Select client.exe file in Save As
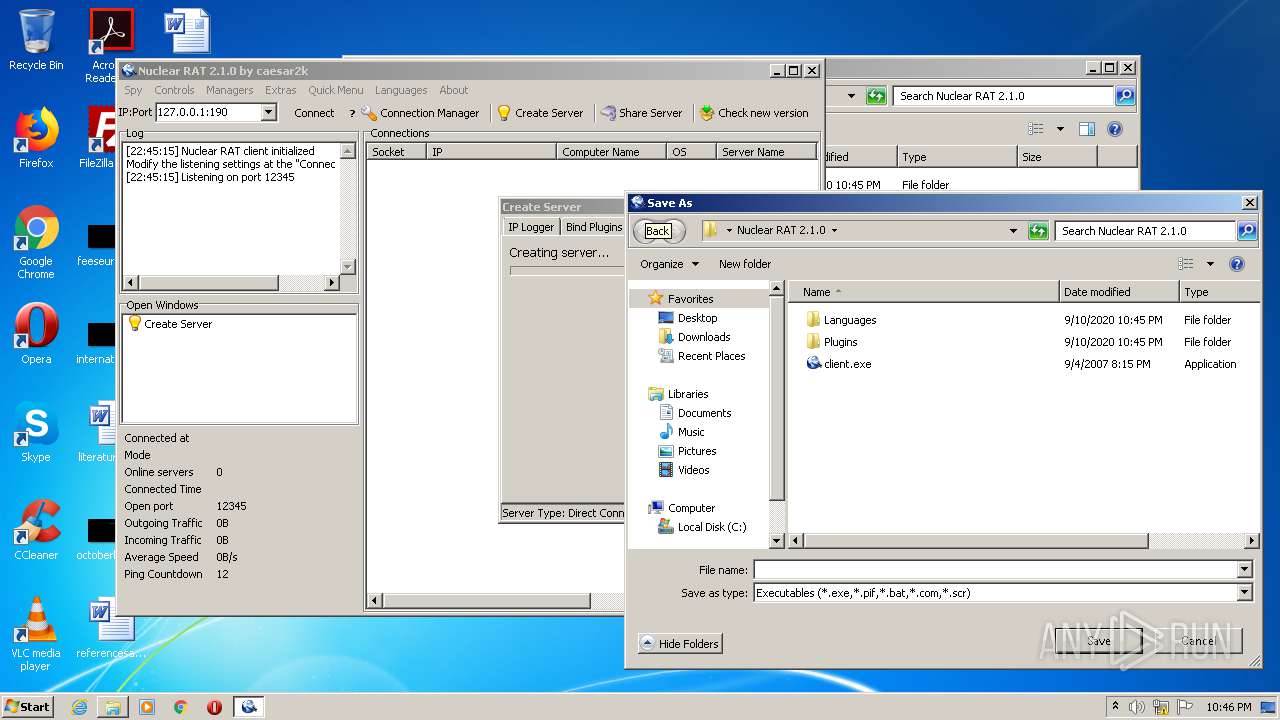This screenshot has height=720, width=1280. click(x=839, y=364)
